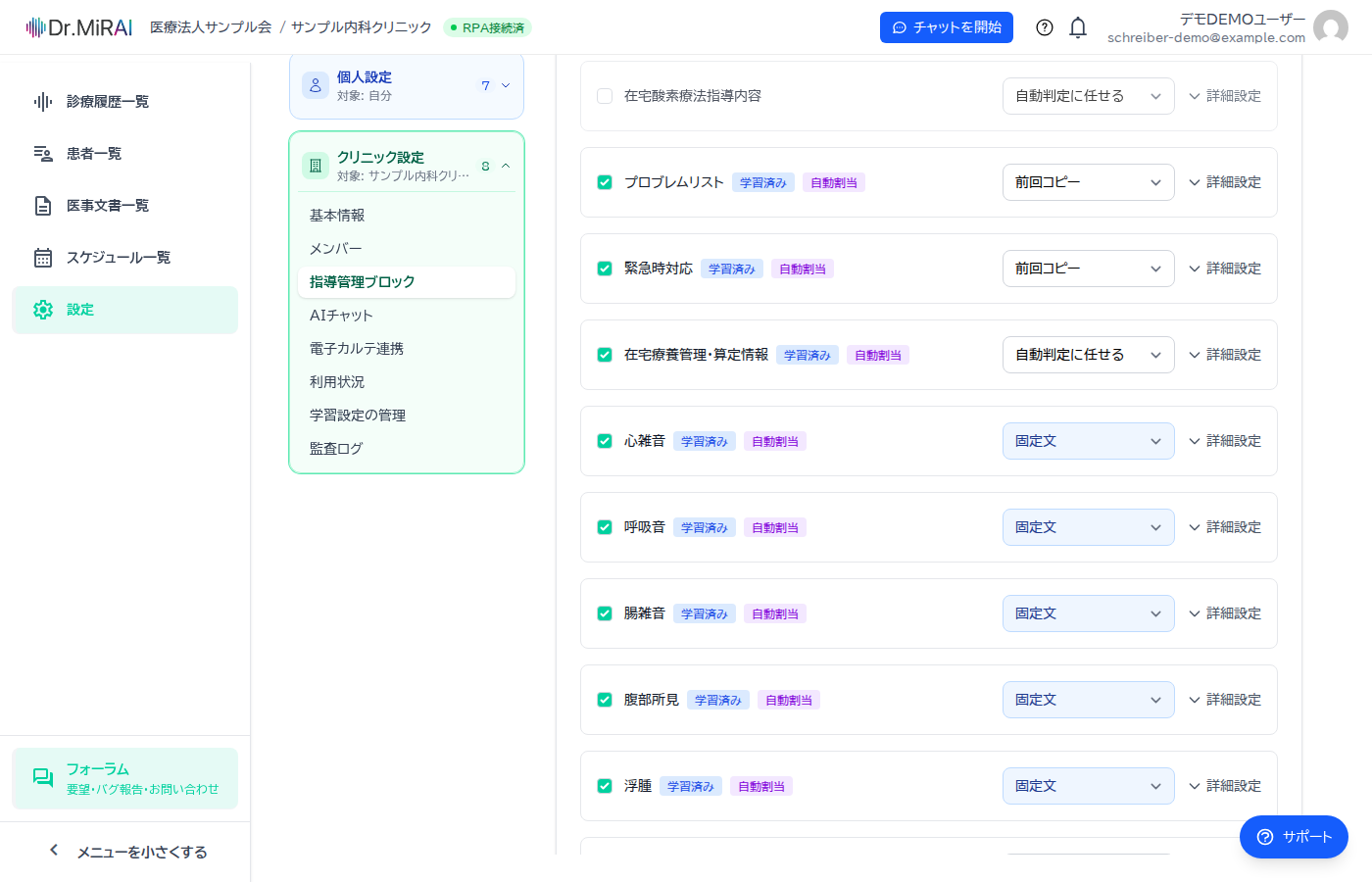Click the 自動割当 tag on 腹部所見
This screenshot has height=882, width=1372.
pos(789,700)
